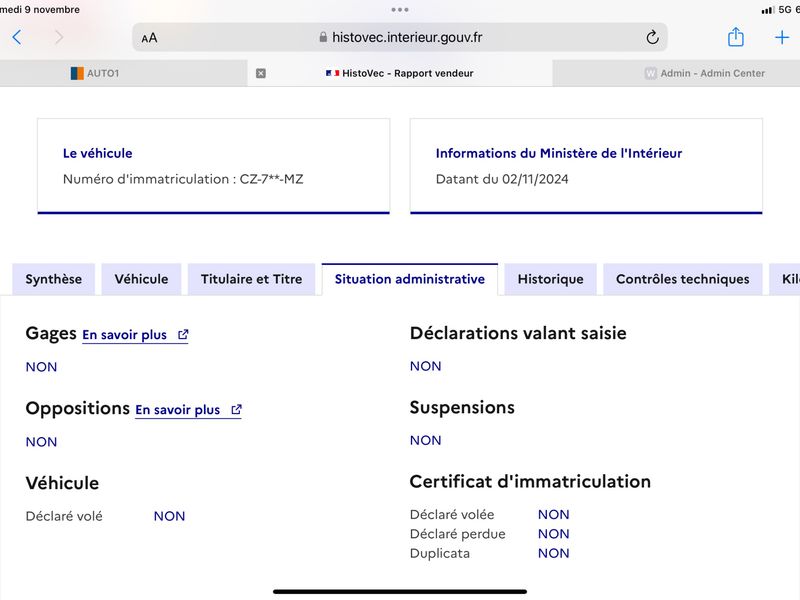Open the AA reader and text size menu

(x=149, y=38)
